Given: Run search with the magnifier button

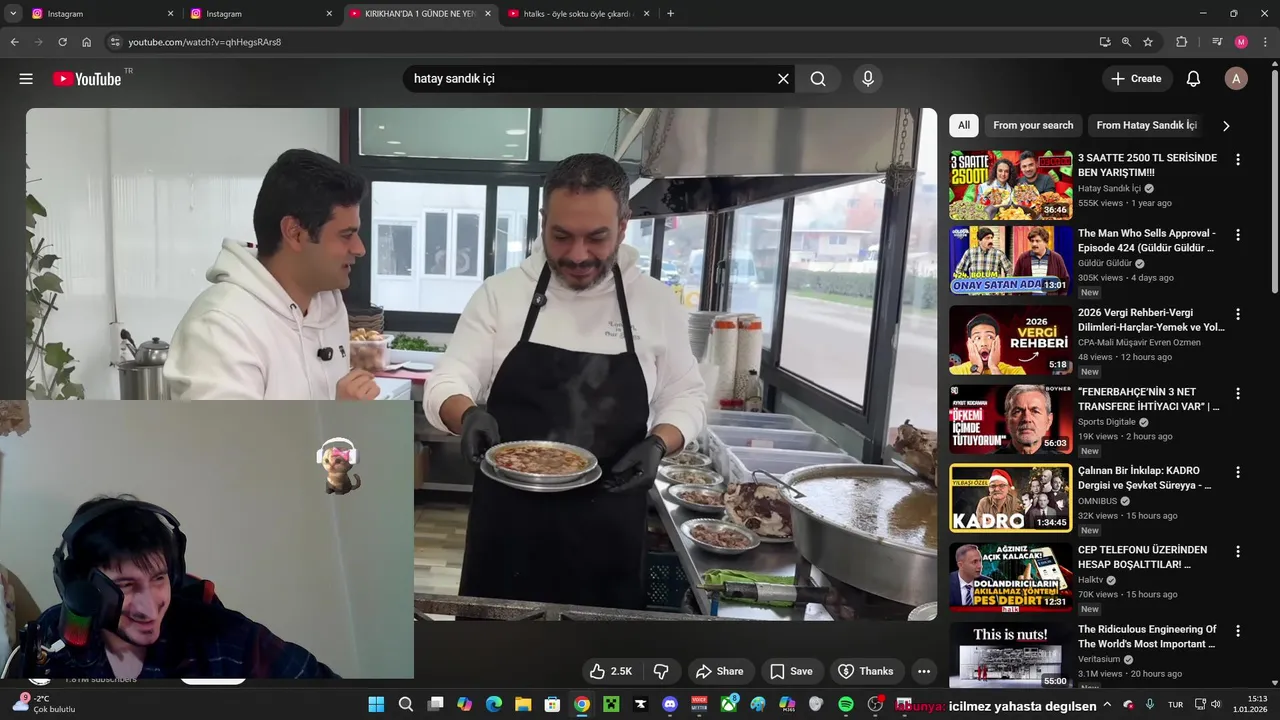Looking at the screenshot, I should click(x=818, y=79).
